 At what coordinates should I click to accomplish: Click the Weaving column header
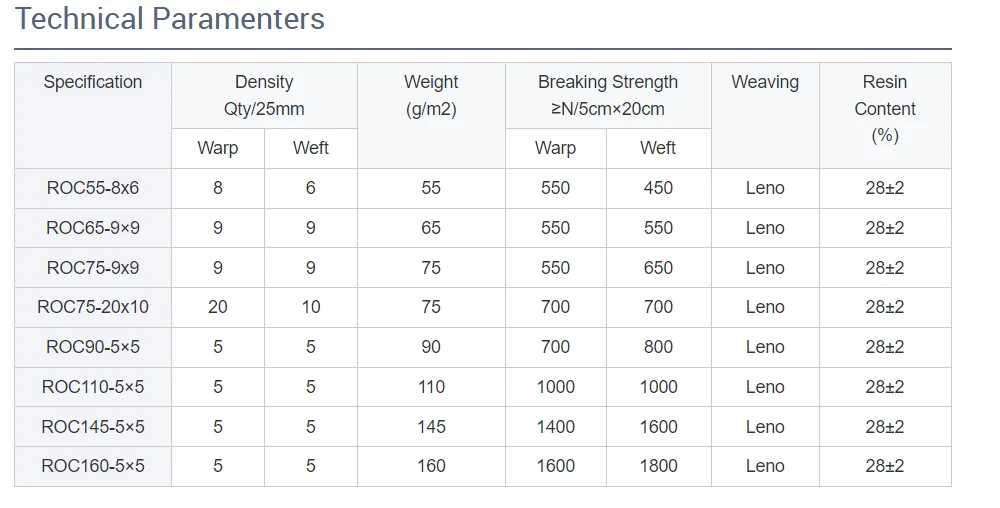pyautogui.click(x=765, y=115)
